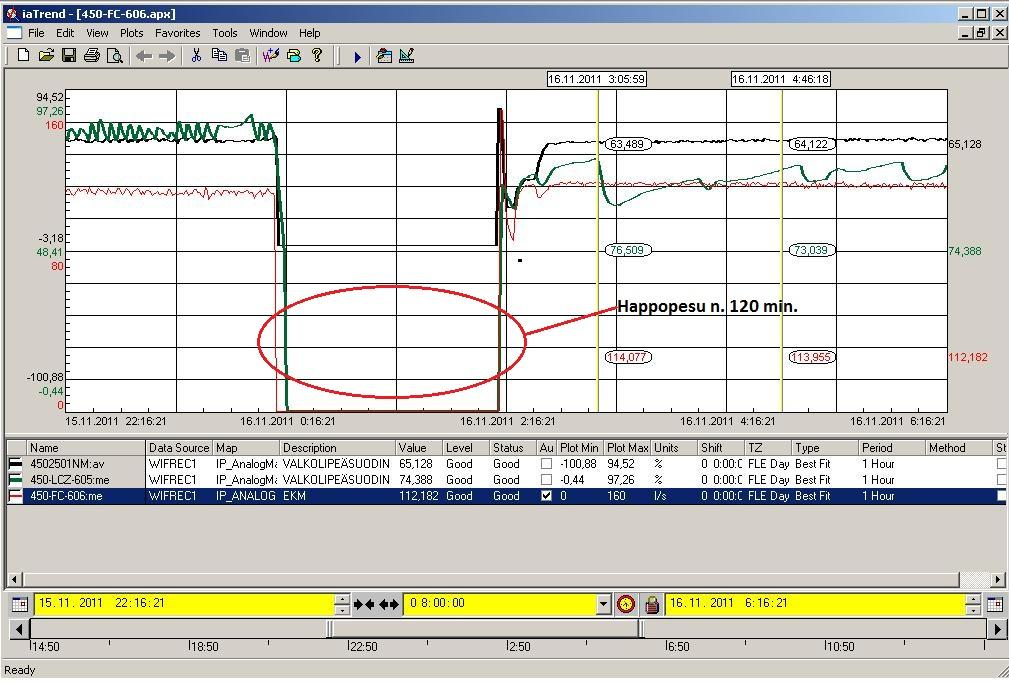Enable Auto scale for 4502501NM:av row
The height and width of the screenshot is (682, 1009).
point(546,463)
